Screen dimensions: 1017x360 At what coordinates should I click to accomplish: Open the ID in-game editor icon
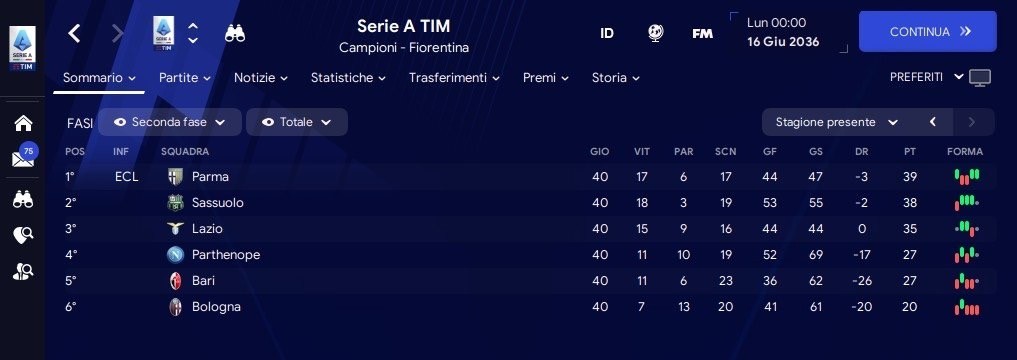(x=607, y=33)
